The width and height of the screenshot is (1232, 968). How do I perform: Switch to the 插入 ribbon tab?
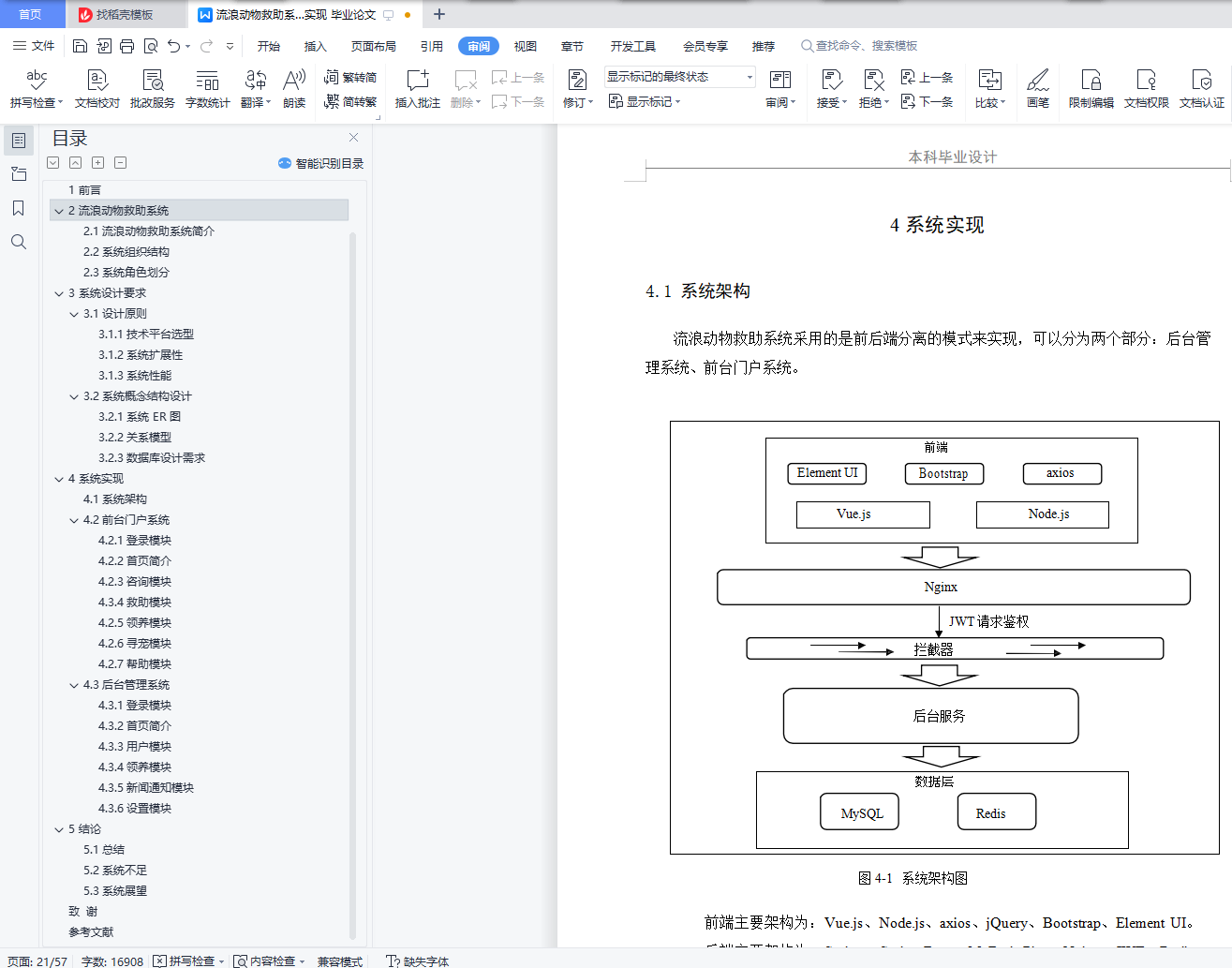click(316, 46)
